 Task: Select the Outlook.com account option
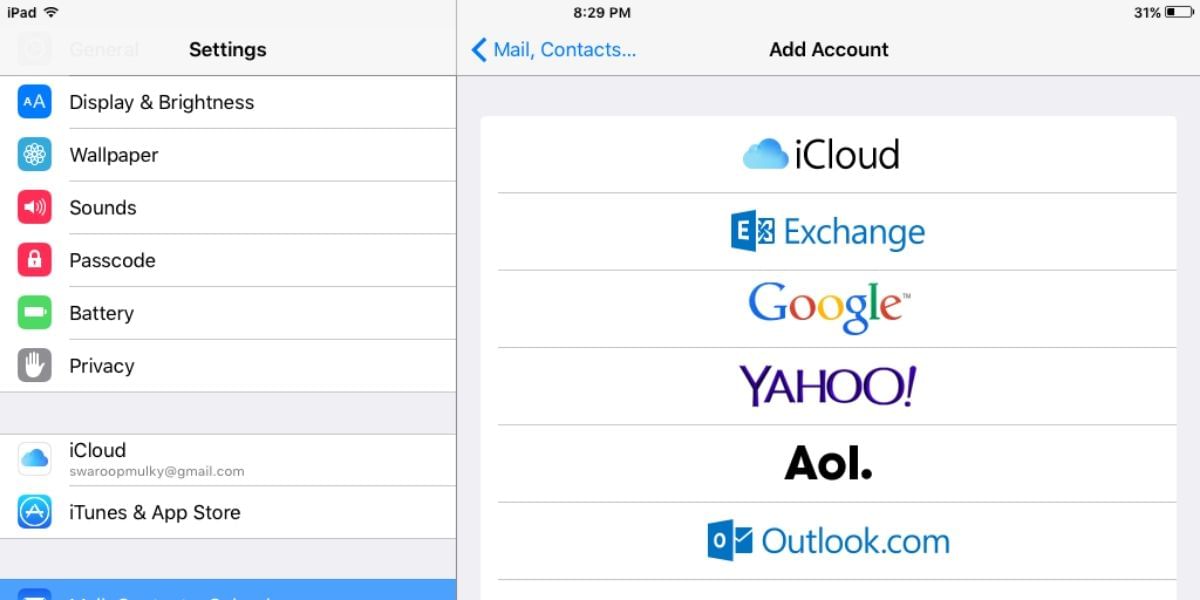pos(828,541)
